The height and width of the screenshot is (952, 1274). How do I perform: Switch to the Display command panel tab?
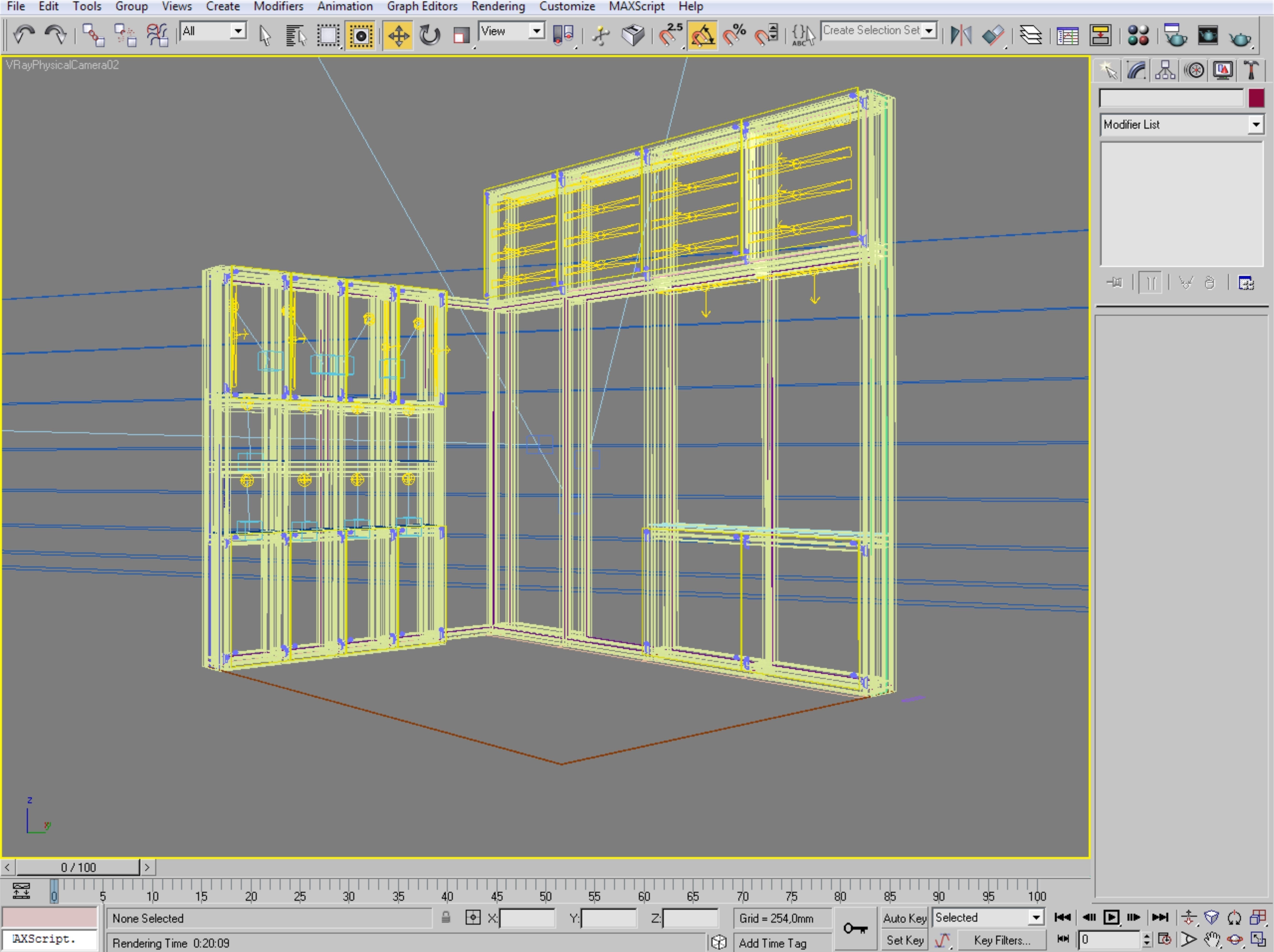click(1223, 70)
